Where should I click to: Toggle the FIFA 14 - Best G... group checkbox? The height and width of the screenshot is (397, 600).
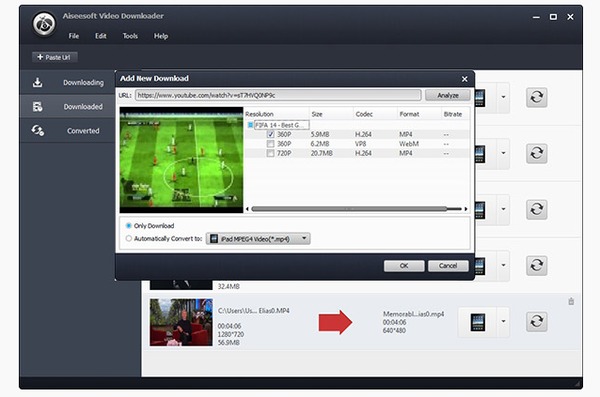point(250,125)
